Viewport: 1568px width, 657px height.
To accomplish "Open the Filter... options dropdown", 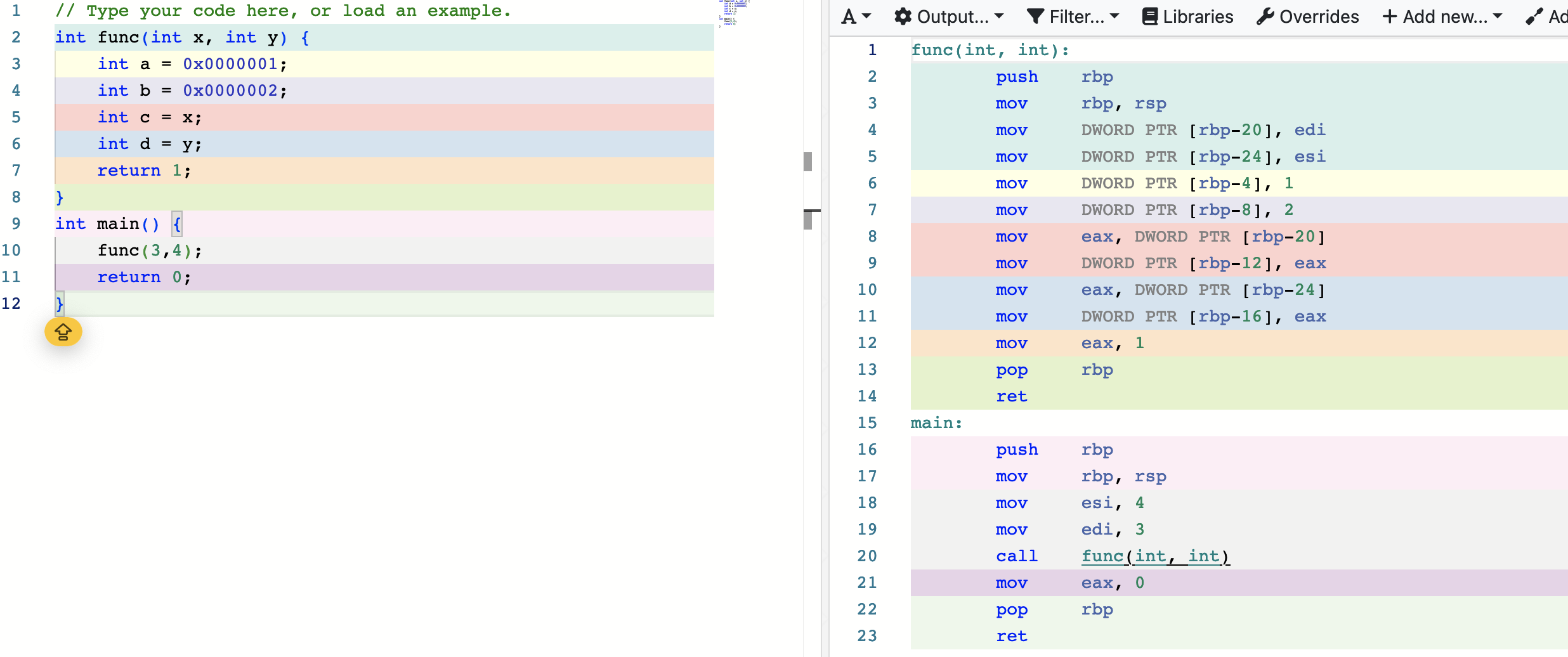I will click(x=1073, y=17).
